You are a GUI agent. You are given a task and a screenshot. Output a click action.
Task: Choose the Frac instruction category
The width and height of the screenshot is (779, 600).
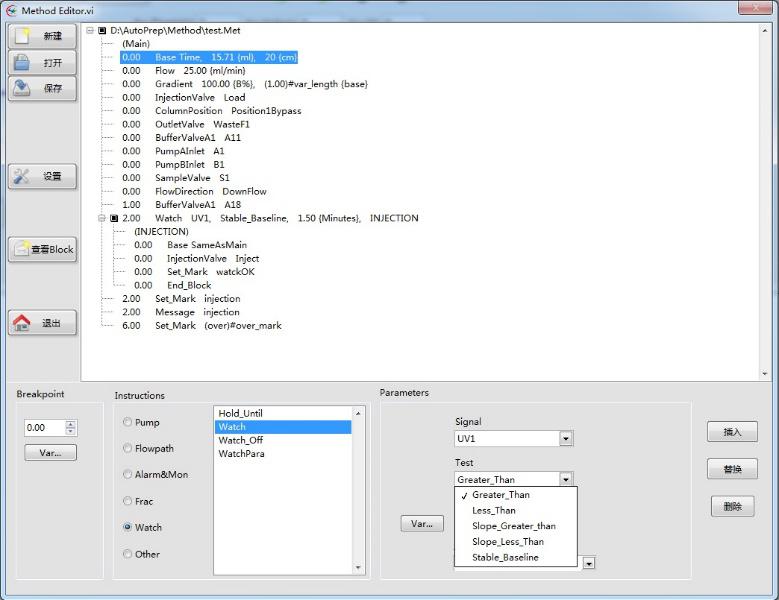click(127, 501)
